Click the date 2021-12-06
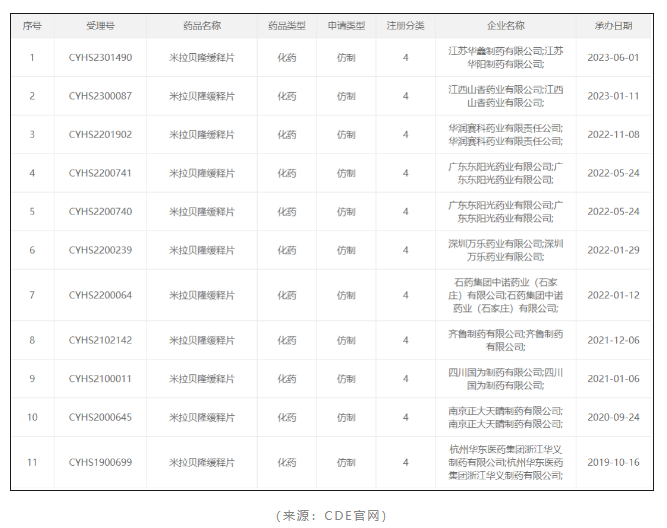 pyautogui.click(x=613, y=340)
